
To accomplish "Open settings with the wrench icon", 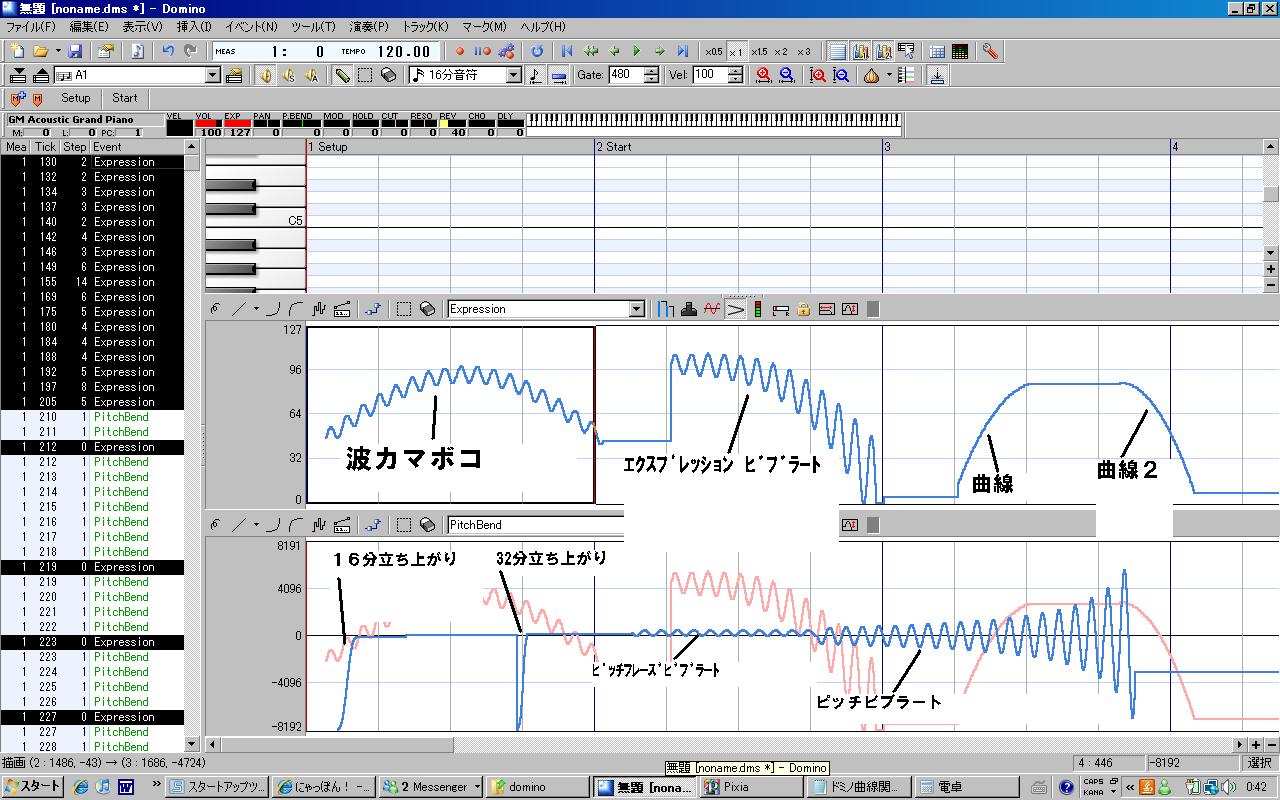I will click(x=990, y=51).
